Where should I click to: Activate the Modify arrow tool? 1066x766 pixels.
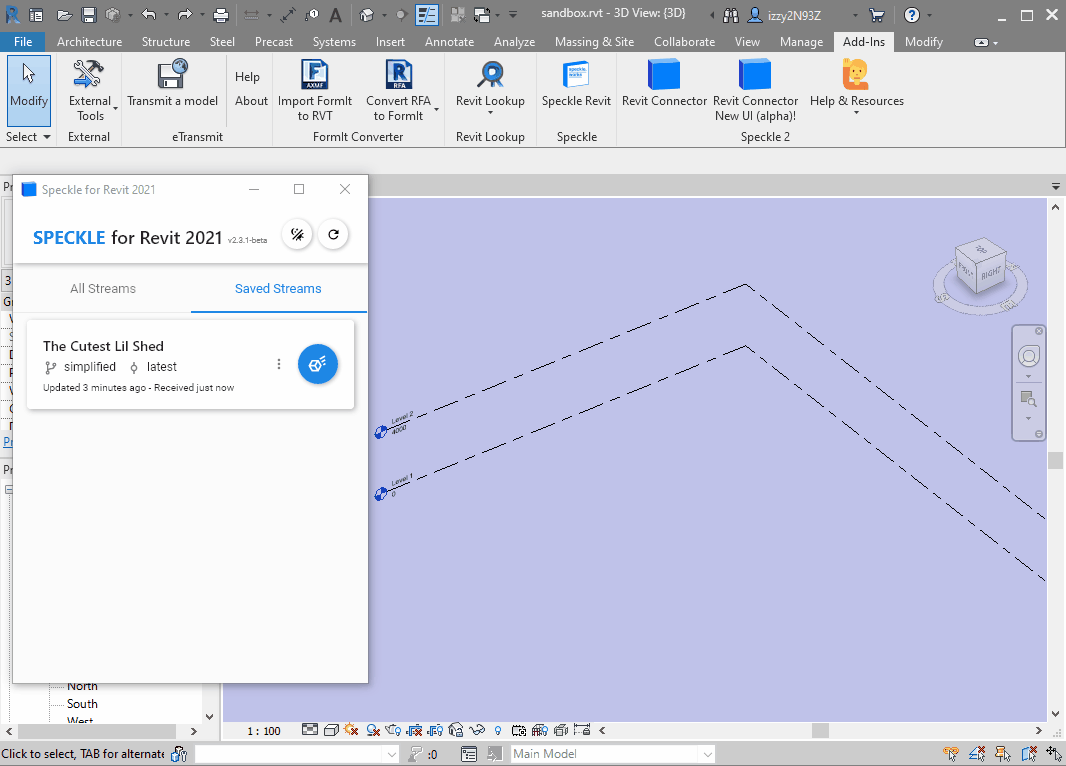click(x=29, y=91)
